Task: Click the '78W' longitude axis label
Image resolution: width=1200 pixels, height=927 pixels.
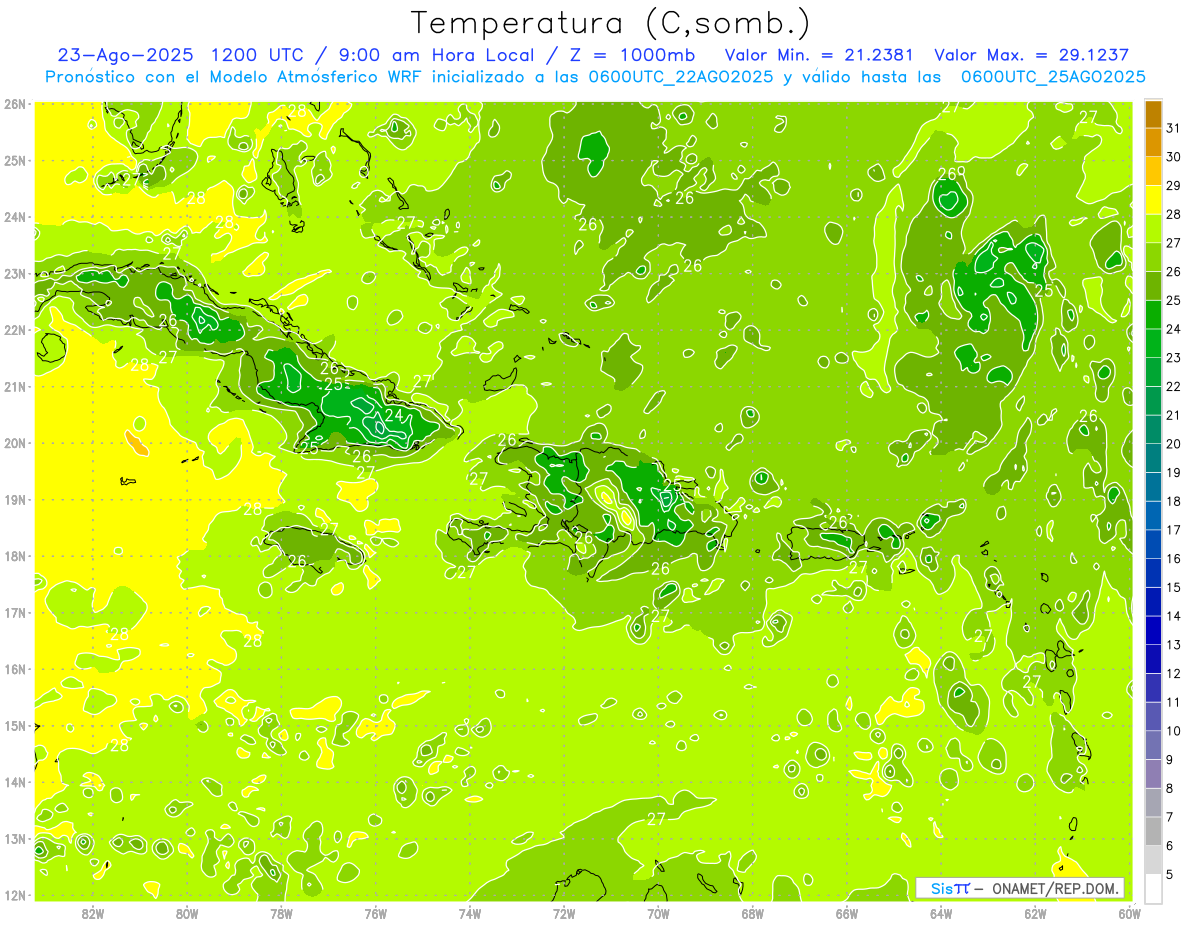Action: coord(281,913)
